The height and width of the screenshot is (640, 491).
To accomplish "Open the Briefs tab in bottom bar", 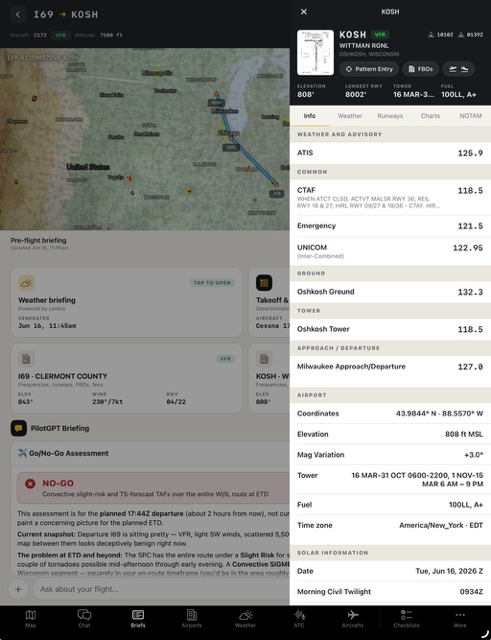I will [x=138, y=619].
